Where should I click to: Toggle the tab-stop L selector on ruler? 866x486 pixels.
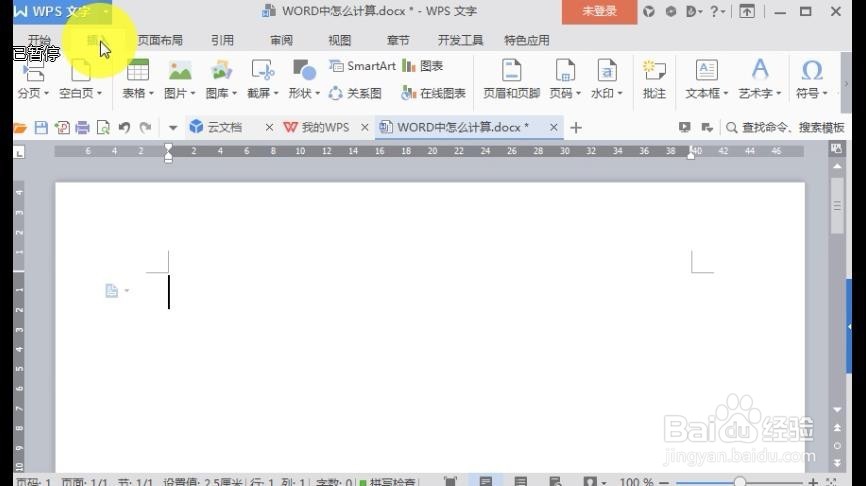click(19, 152)
